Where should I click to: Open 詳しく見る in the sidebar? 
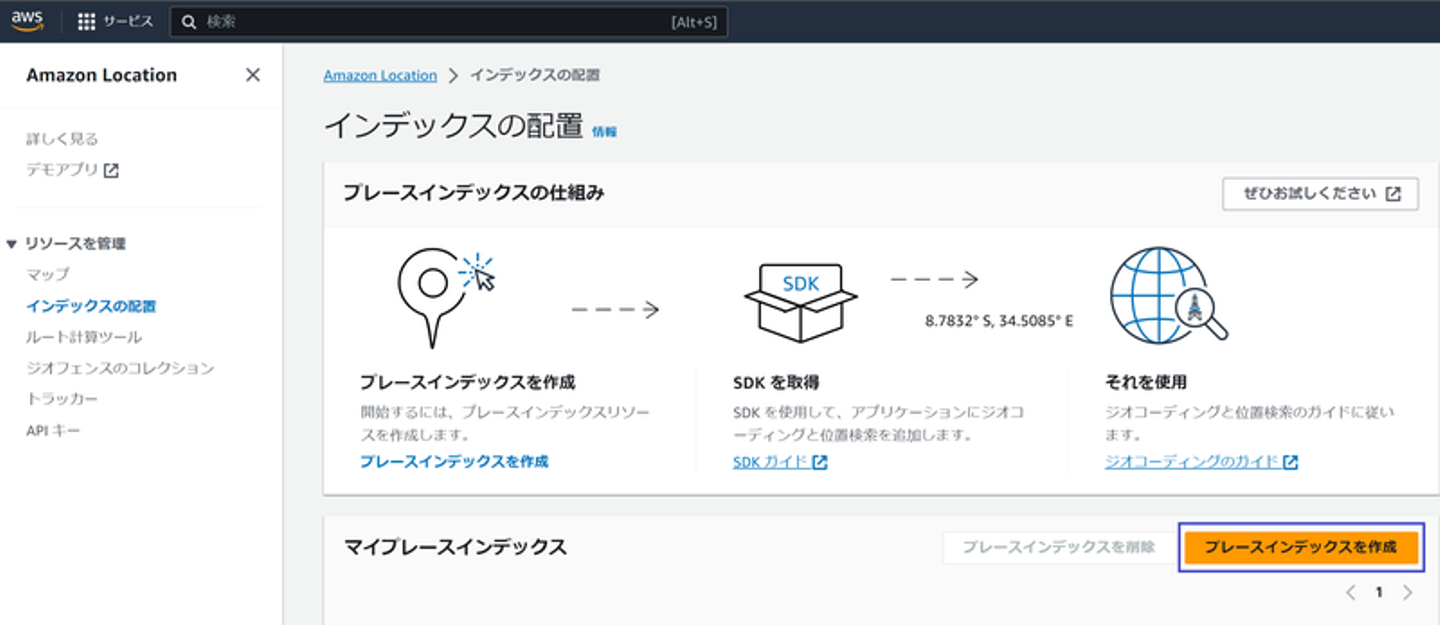pos(62,139)
